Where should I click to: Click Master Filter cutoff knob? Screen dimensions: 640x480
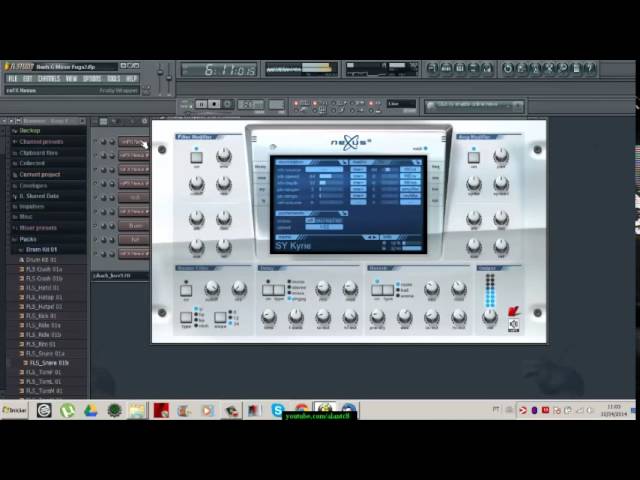[x=212, y=288]
